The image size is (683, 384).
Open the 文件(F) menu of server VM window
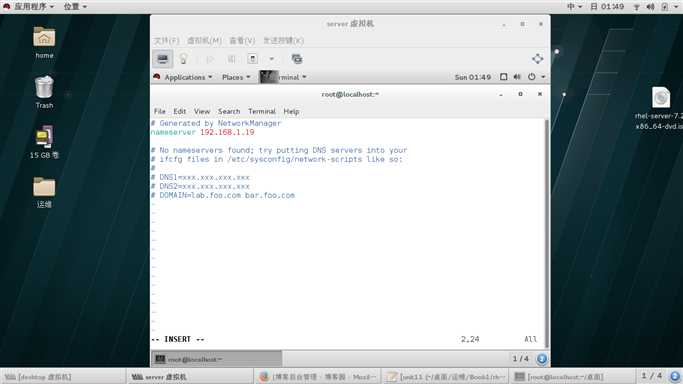[x=166, y=40]
